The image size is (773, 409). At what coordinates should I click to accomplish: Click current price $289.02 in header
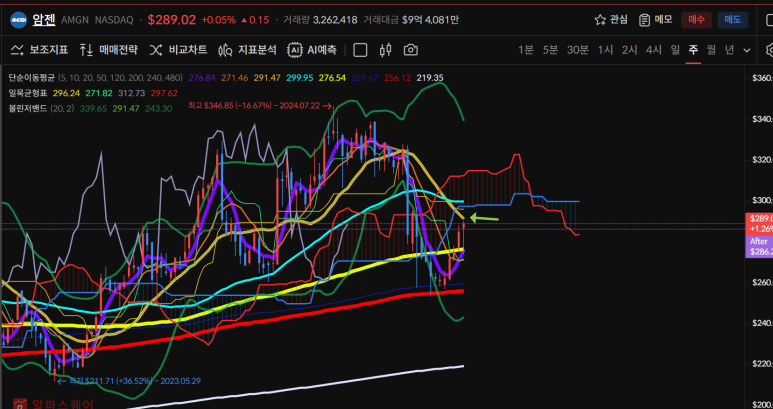tap(172, 20)
